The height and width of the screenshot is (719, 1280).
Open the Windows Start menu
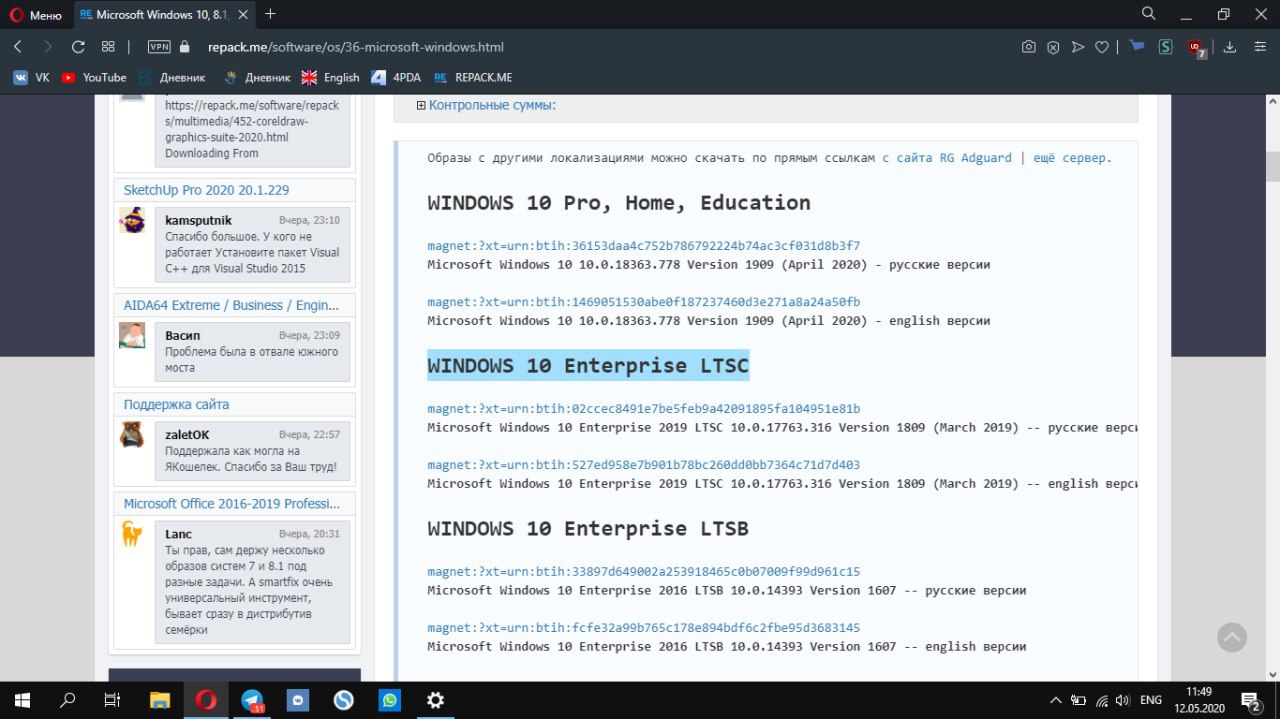(20, 700)
